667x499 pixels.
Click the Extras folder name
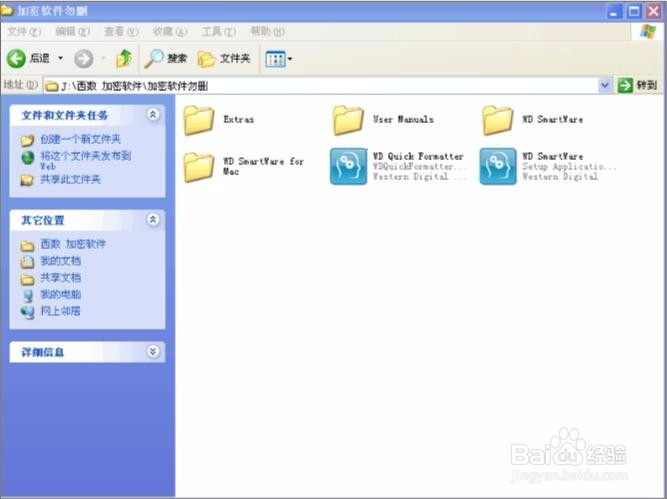[239, 120]
